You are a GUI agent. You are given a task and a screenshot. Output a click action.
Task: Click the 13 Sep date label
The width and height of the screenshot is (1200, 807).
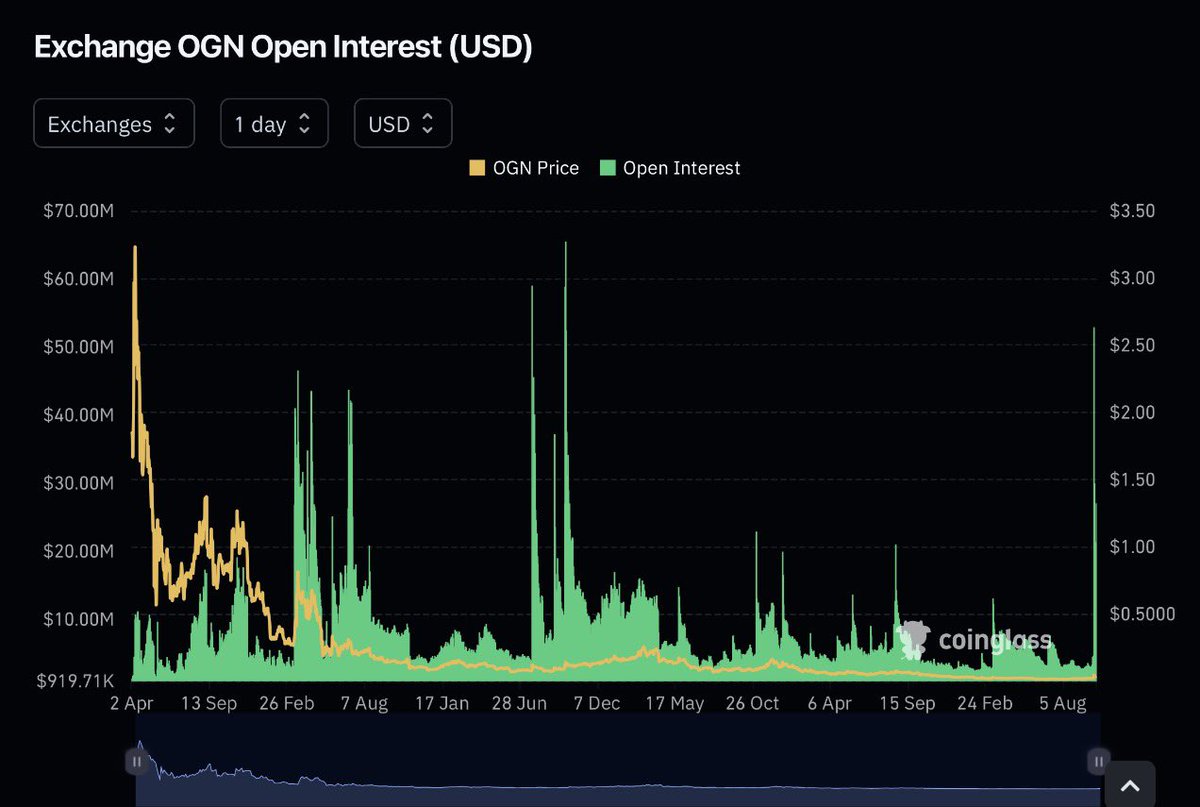click(x=208, y=704)
